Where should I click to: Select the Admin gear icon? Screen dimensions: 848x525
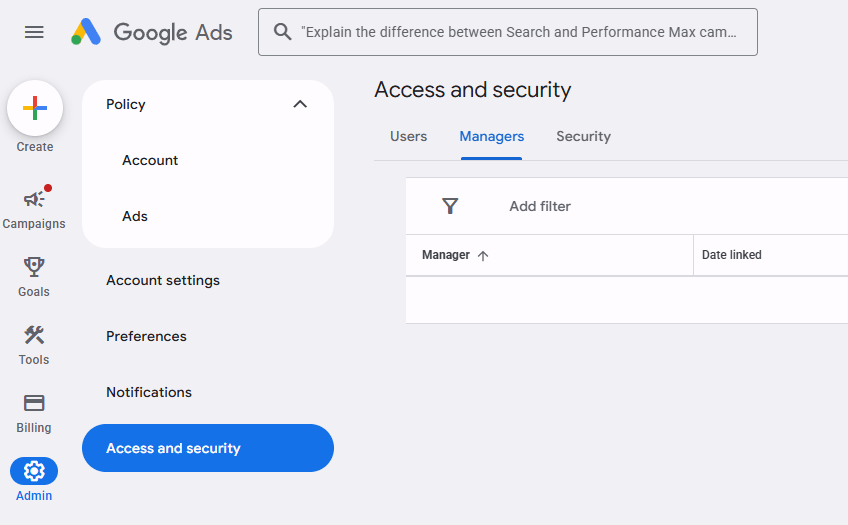[x=34, y=471]
